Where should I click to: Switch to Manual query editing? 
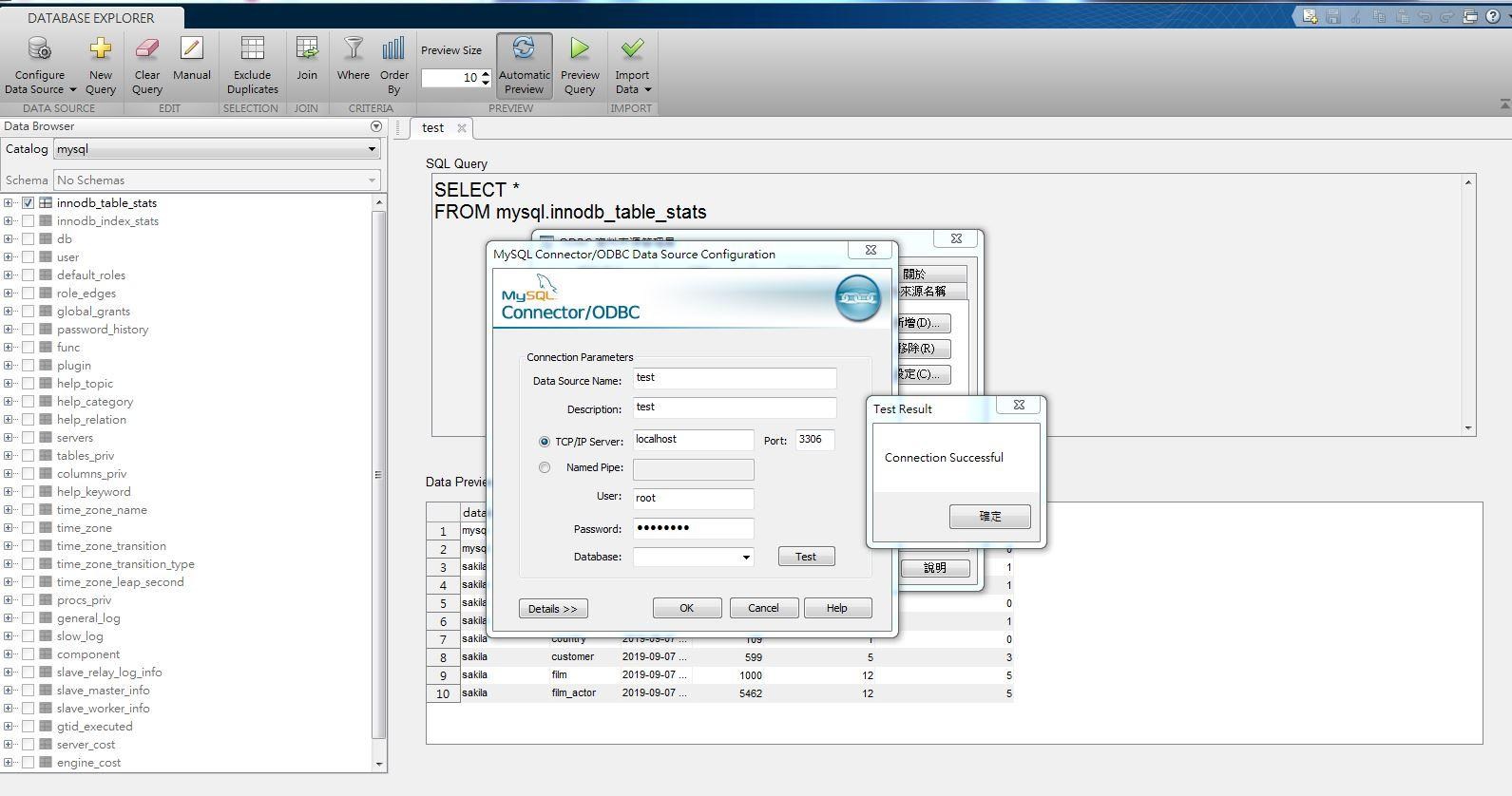pyautogui.click(x=192, y=59)
